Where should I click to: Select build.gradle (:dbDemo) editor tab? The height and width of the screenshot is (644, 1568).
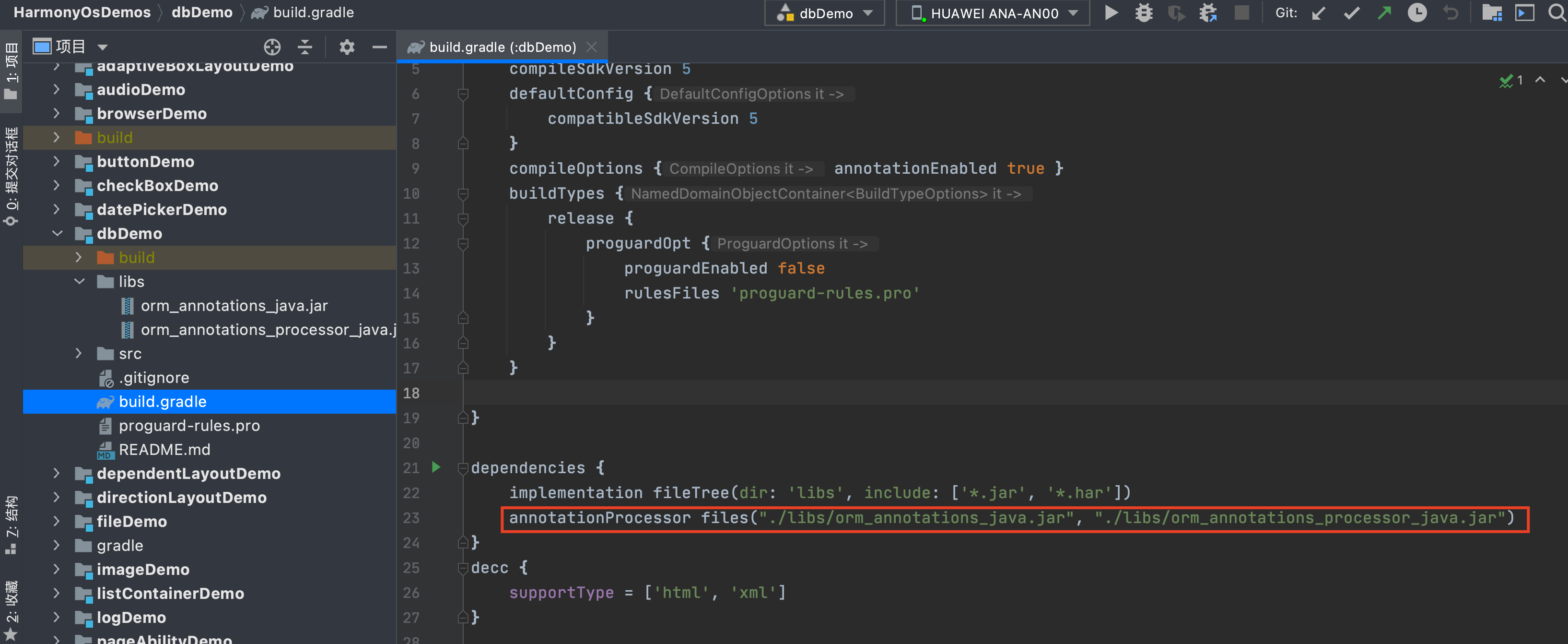click(x=502, y=47)
